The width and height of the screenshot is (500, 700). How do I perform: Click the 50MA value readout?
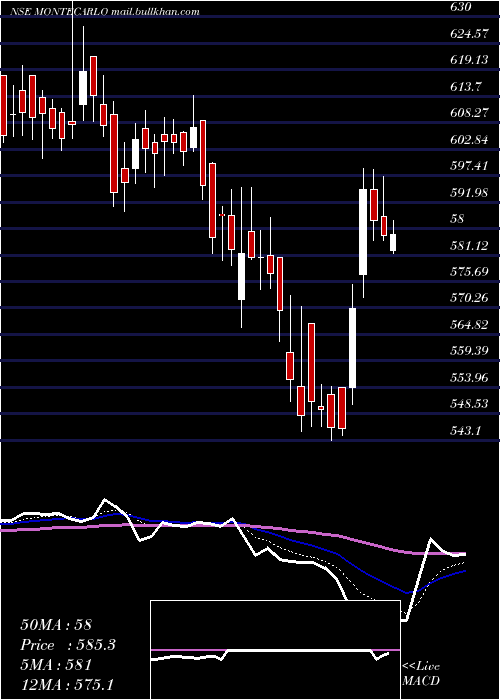click(56, 625)
